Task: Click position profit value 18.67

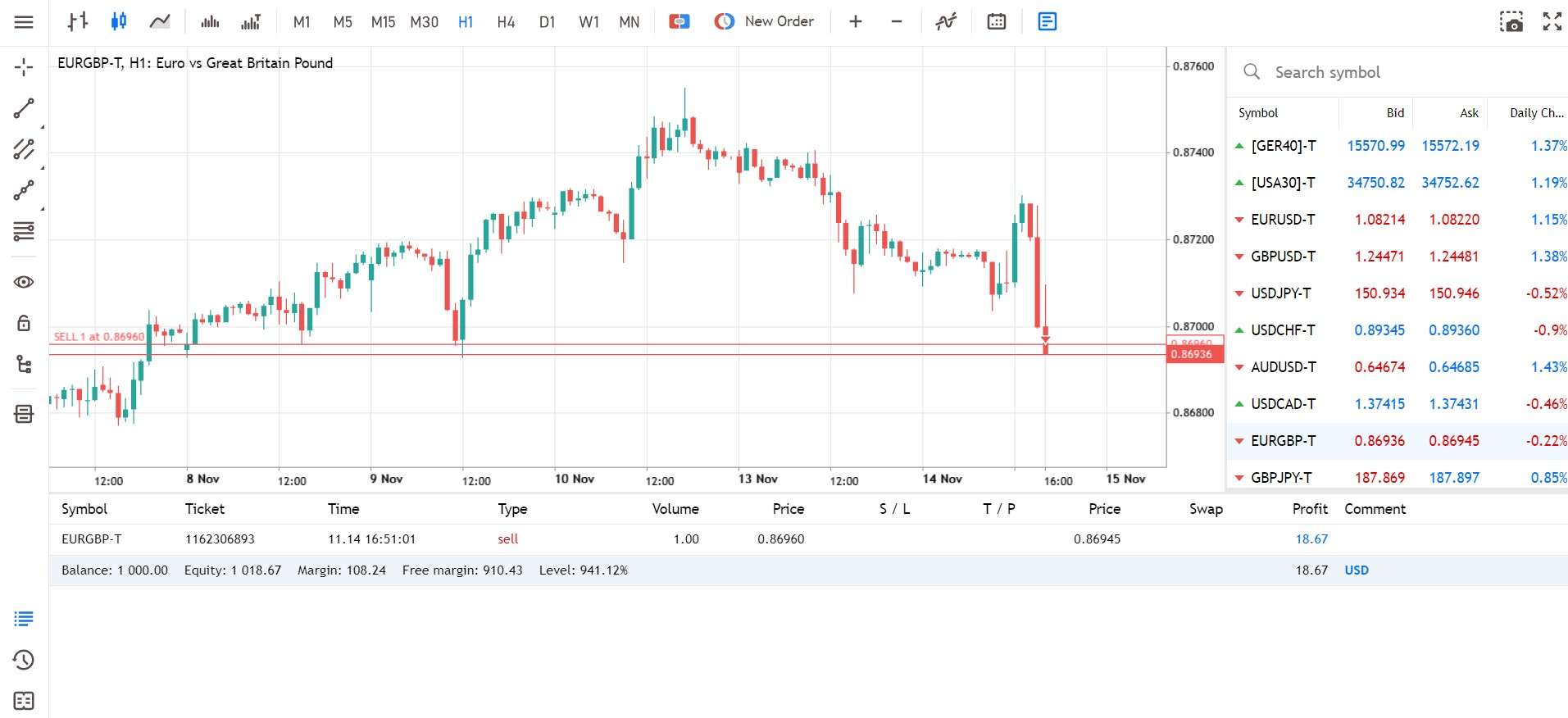Action: (1311, 539)
